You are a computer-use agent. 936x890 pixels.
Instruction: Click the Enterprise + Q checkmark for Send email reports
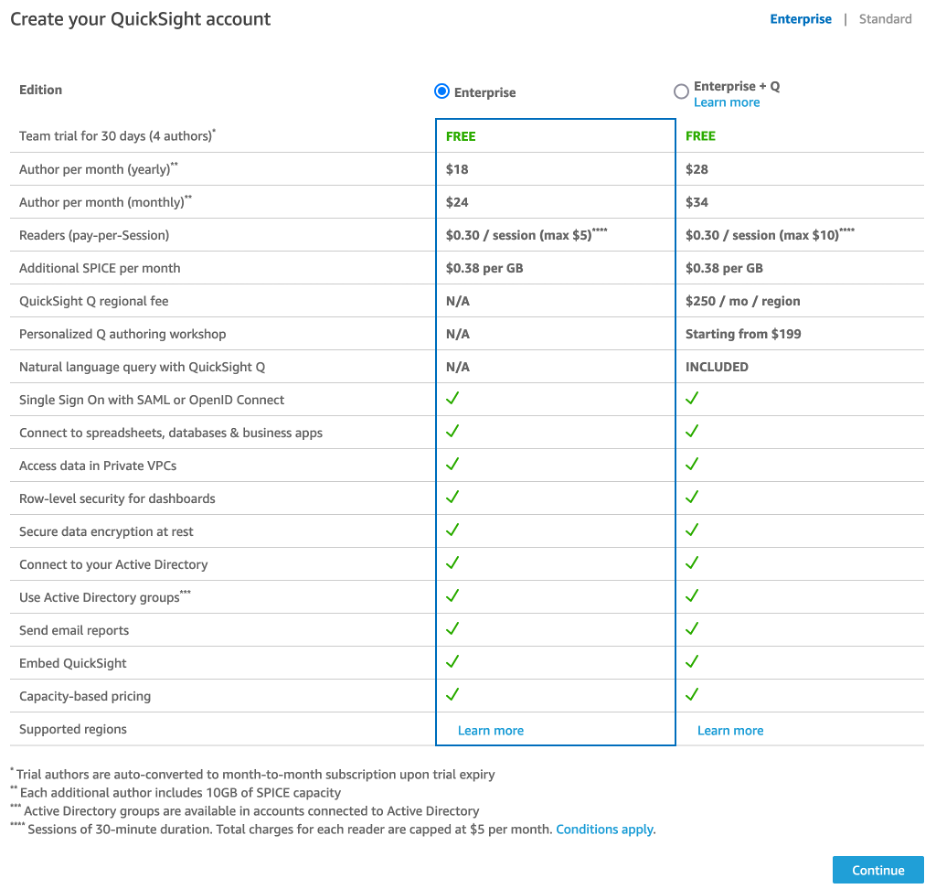(x=692, y=630)
